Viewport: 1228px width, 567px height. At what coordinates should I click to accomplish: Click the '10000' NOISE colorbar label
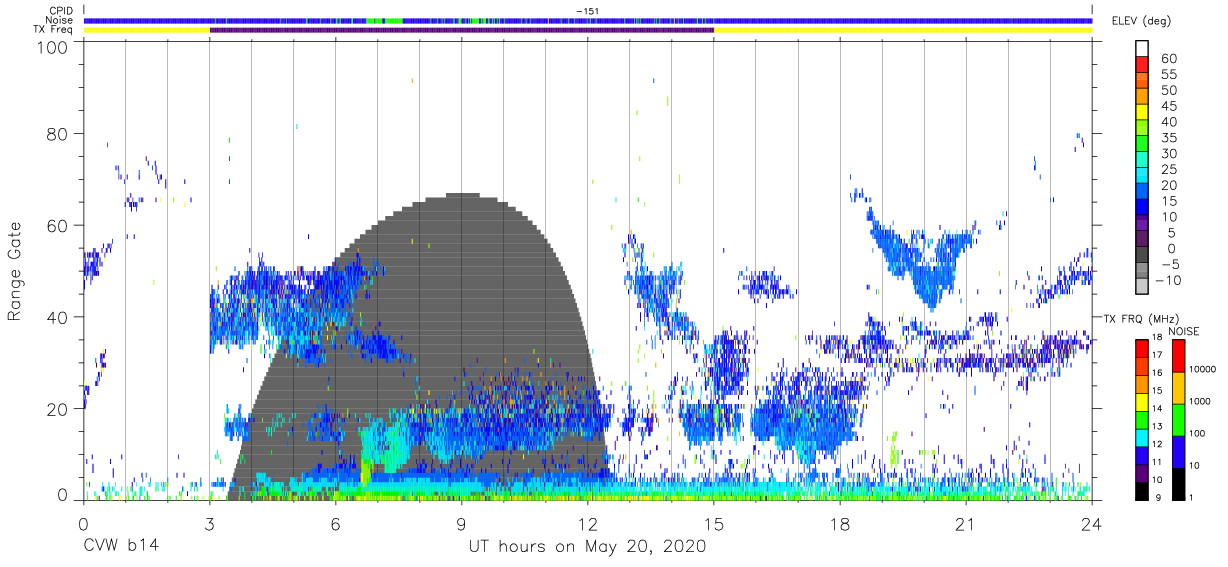[x=1201, y=370]
